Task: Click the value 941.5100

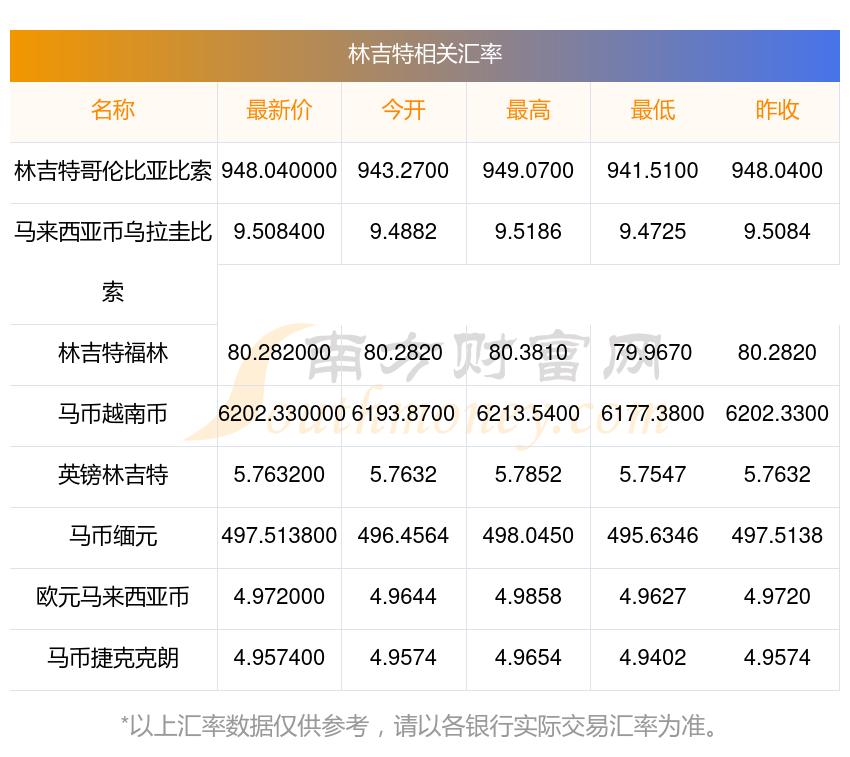Action: [653, 171]
